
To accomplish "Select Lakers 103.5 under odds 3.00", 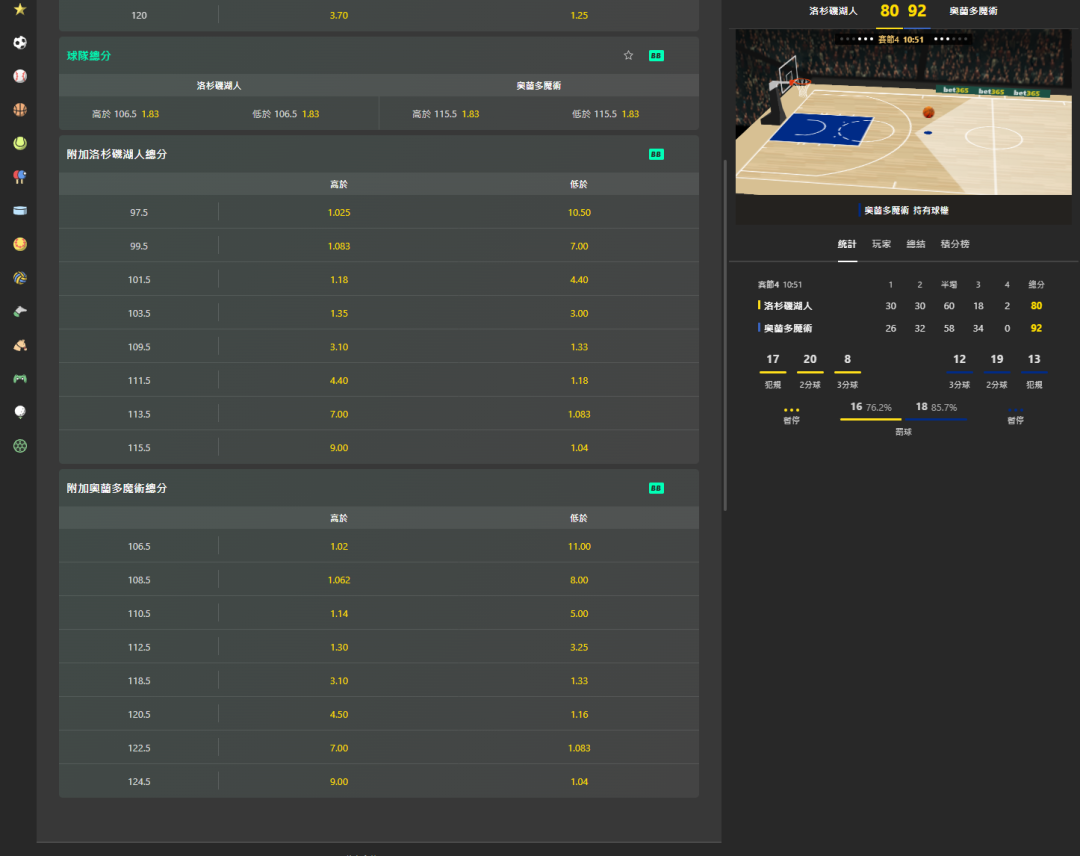I will [579, 313].
